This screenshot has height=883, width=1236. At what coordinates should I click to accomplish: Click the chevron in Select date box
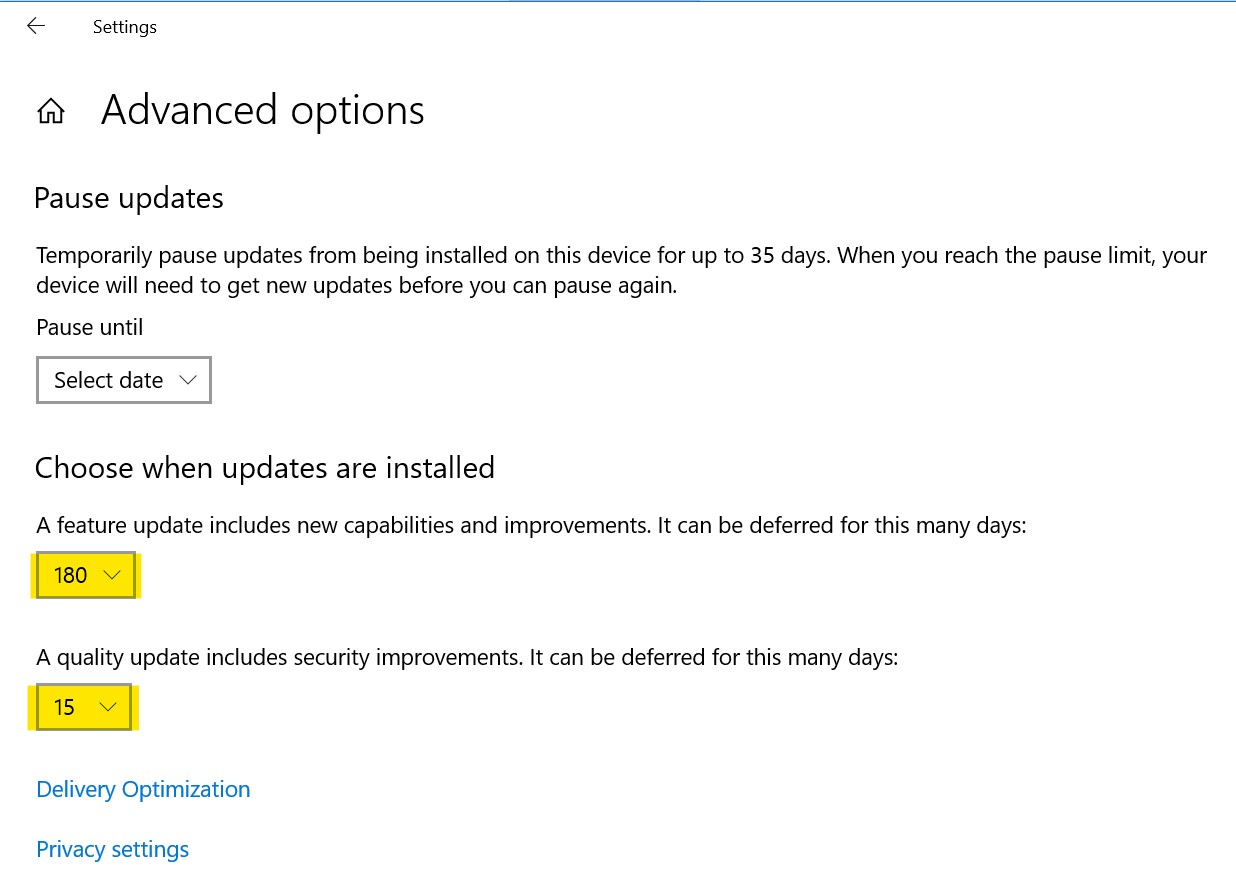coord(187,380)
